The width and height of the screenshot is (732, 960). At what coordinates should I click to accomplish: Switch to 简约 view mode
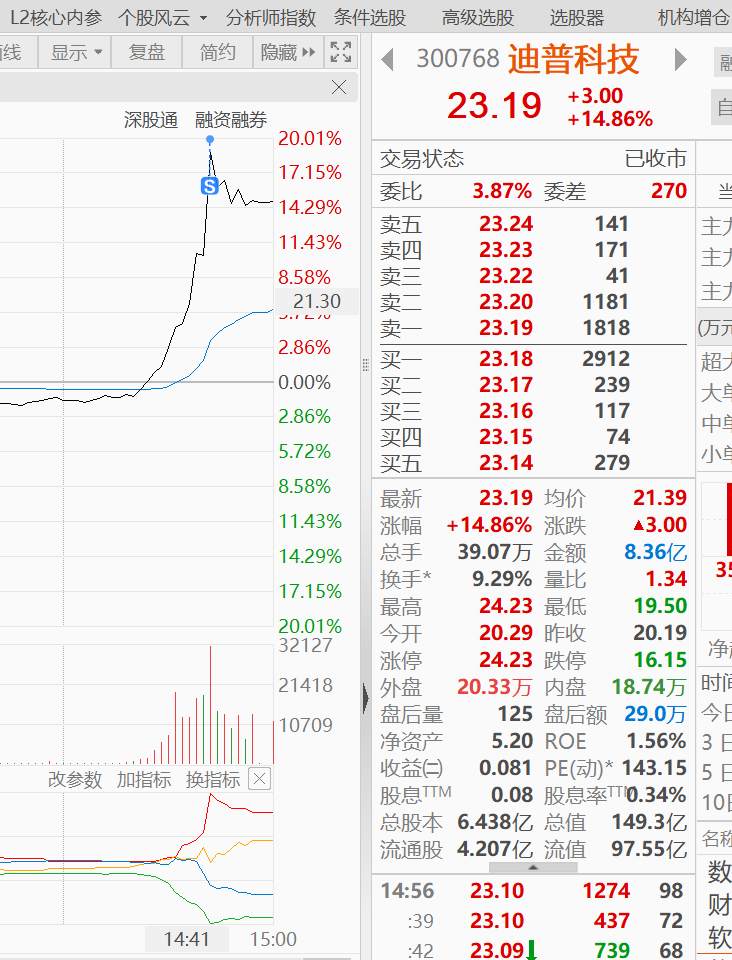217,52
